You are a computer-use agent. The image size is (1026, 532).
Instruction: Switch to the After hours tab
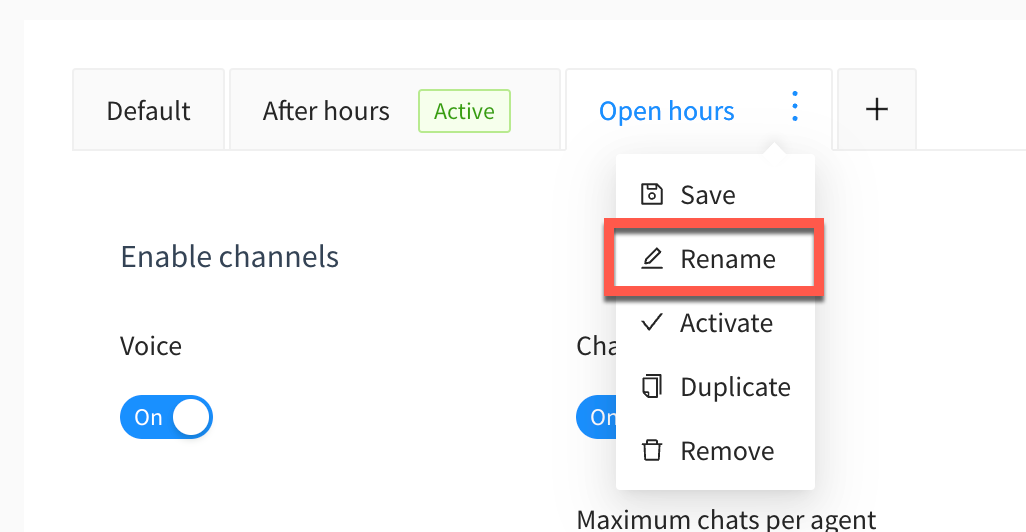click(x=326, y=111)
